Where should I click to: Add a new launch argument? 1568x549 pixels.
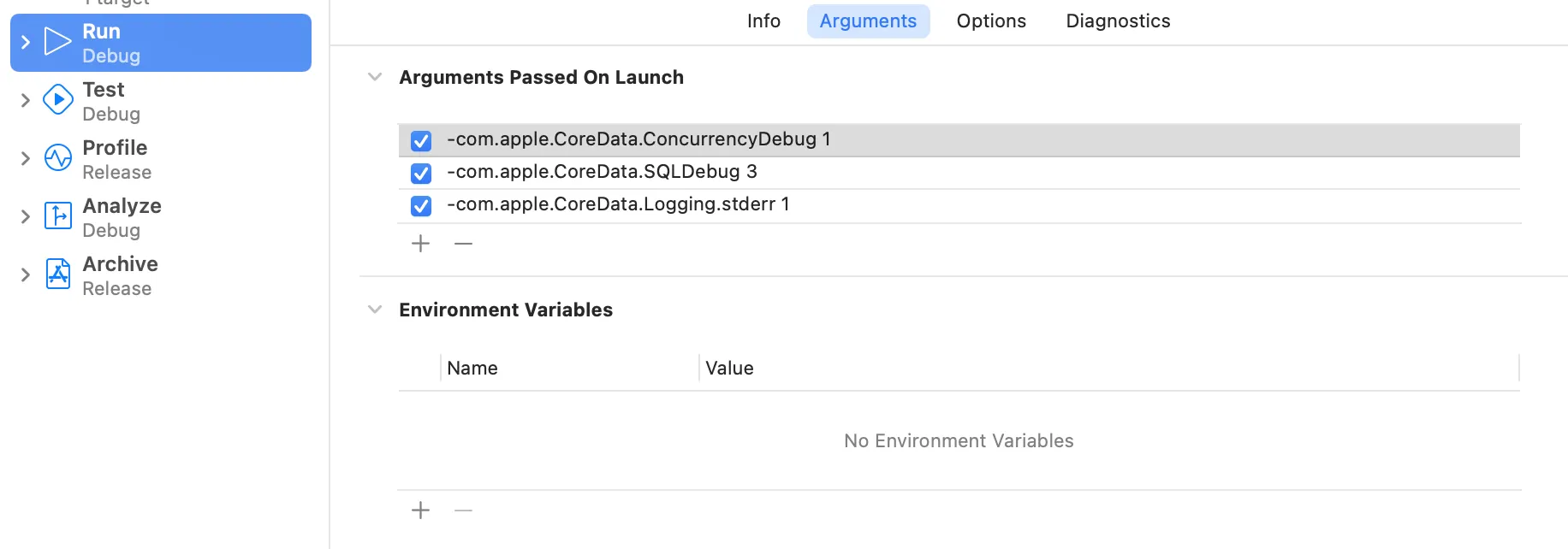[420, 244]
